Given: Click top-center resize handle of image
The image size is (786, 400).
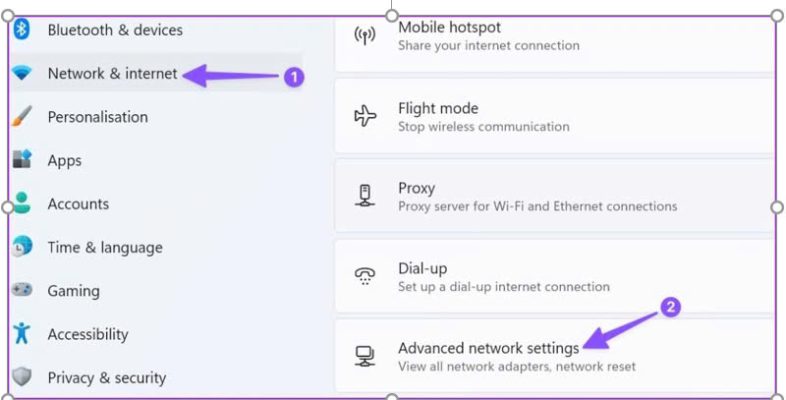Looking at the screenshot, I should pyautogui.click(x=392, y=16).
